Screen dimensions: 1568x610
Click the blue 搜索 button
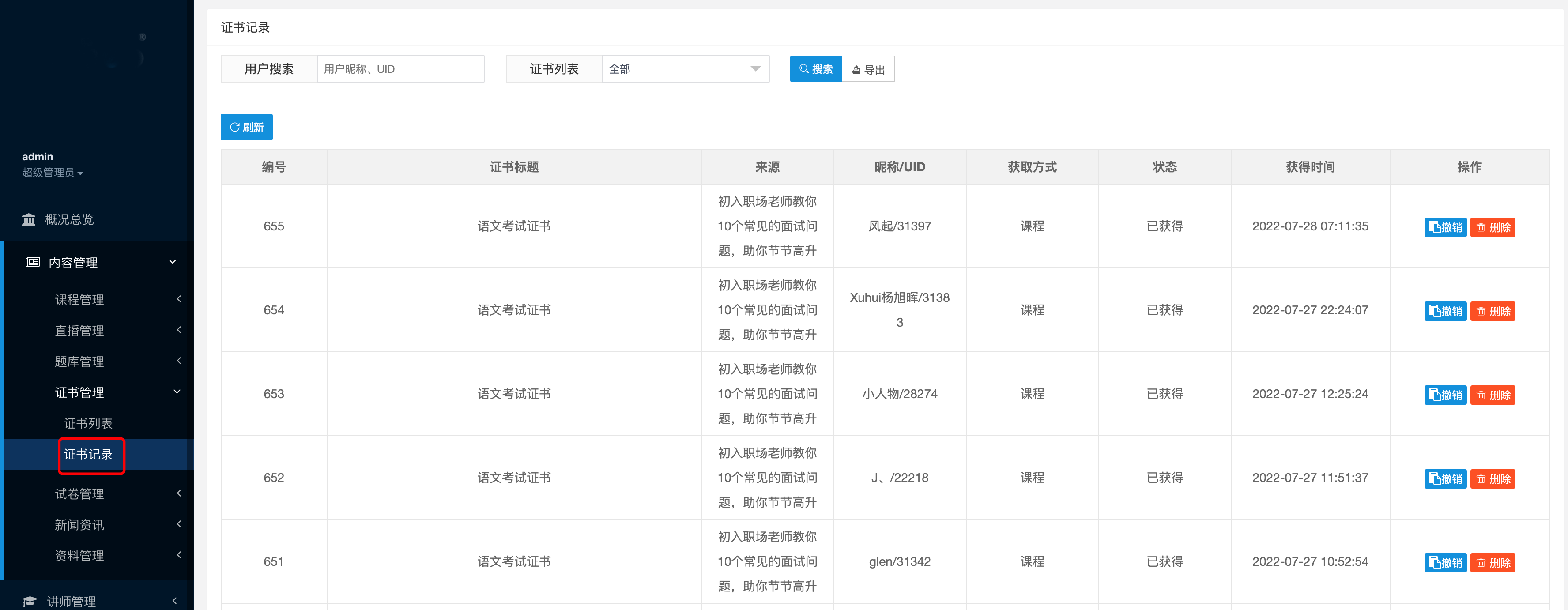[816, 69]
